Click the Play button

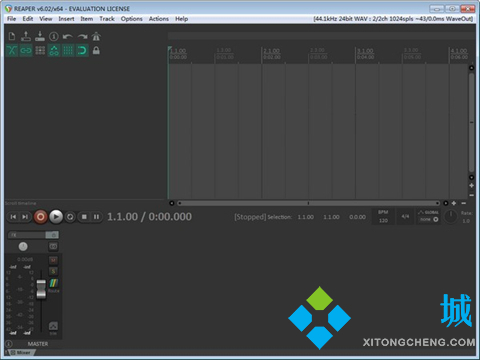56,217
